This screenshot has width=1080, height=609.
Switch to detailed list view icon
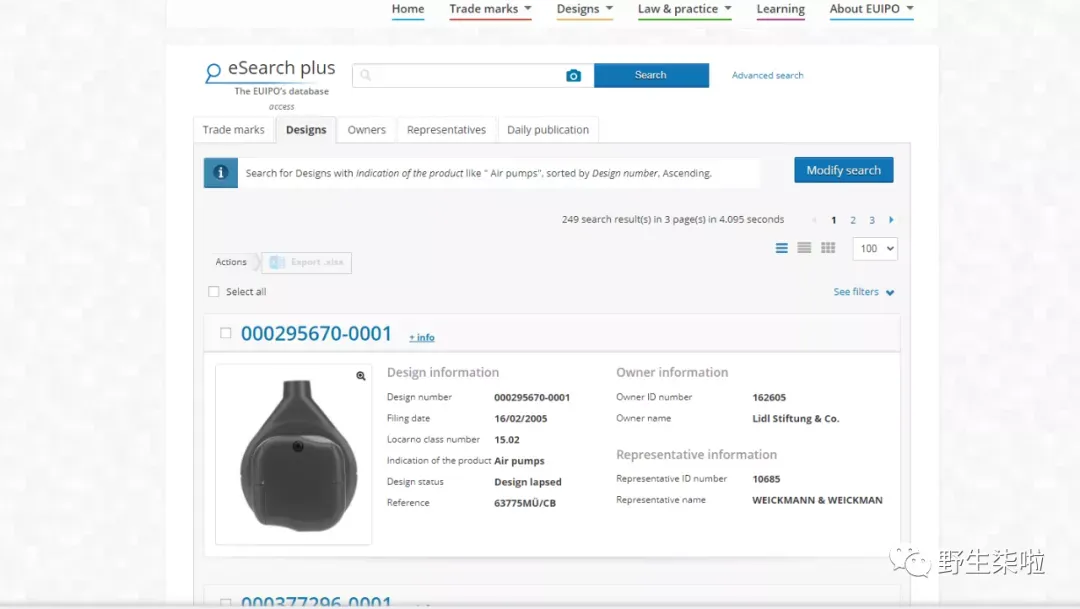[781, 248]
